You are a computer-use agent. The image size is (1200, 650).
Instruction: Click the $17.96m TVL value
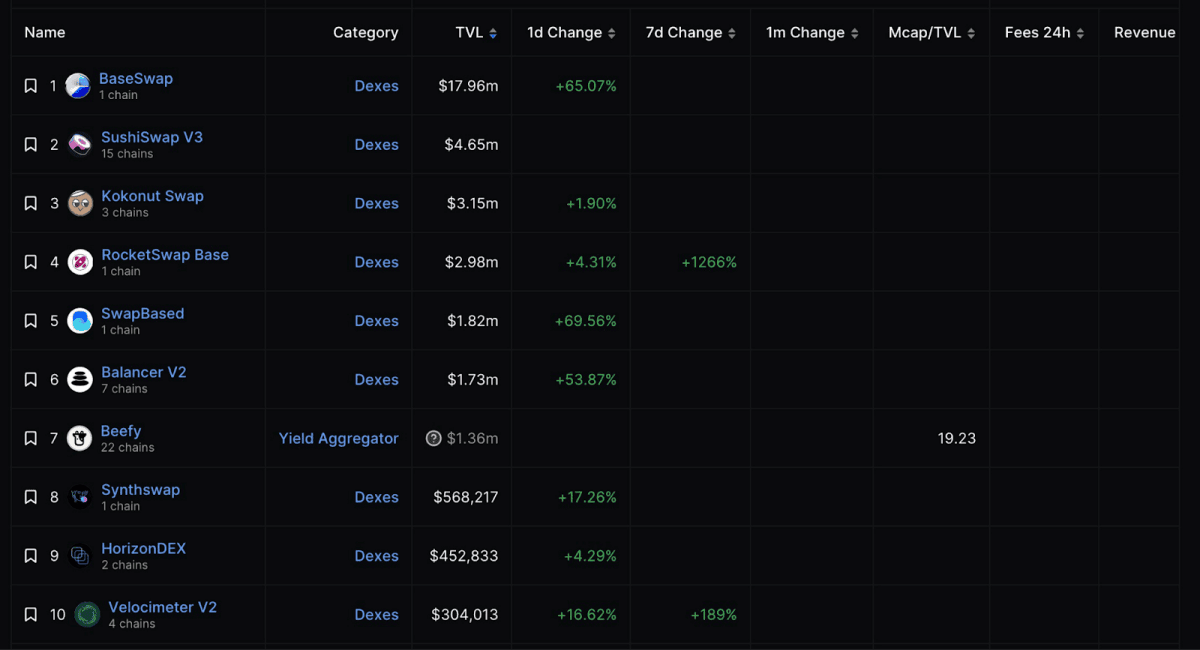468,86
